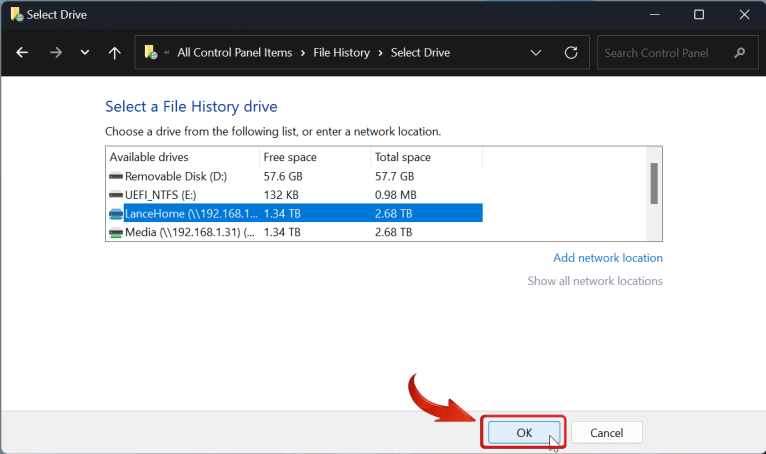Click the File History icon in address bar
Viewport: 766px width, 454px height.
pos(151,52)
